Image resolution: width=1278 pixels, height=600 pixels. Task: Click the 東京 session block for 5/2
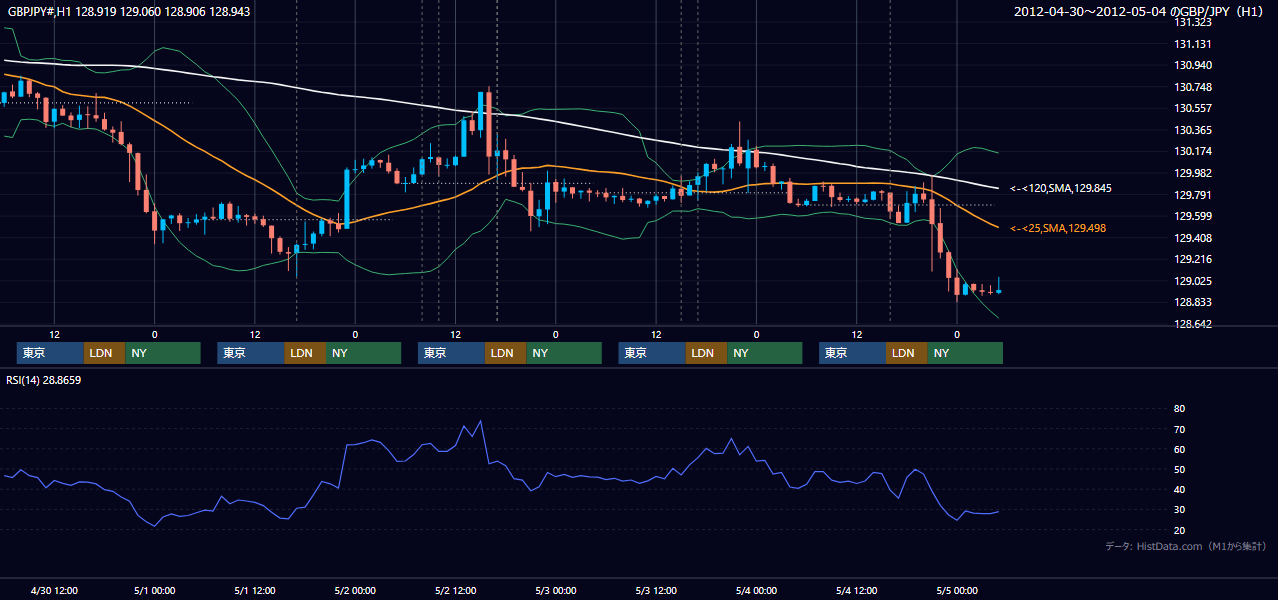point(451,353)
